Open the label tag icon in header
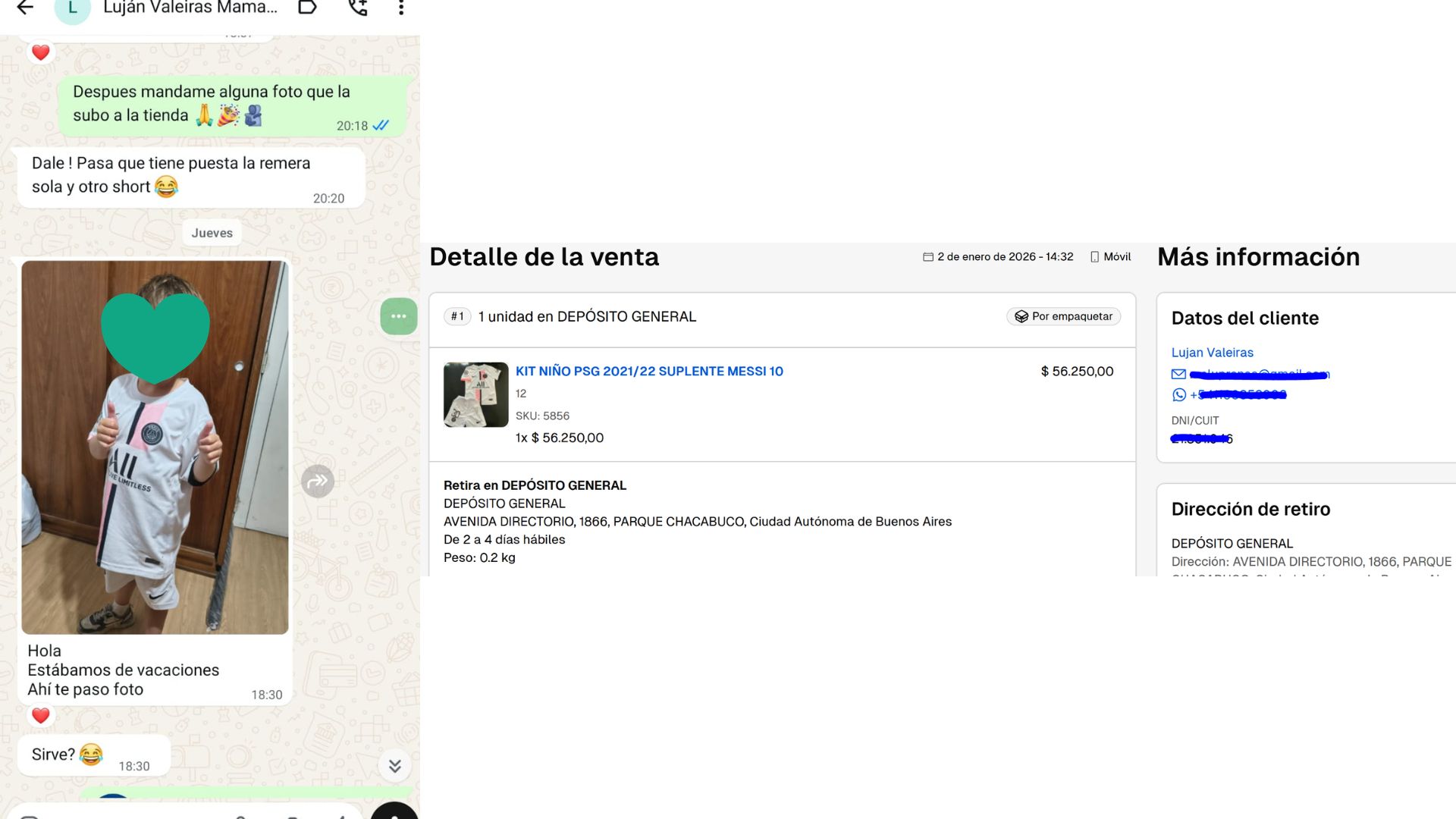Image resolution: width=1456 pixels, height=819 pixels. pyautogui.click(x=307, y=8)
